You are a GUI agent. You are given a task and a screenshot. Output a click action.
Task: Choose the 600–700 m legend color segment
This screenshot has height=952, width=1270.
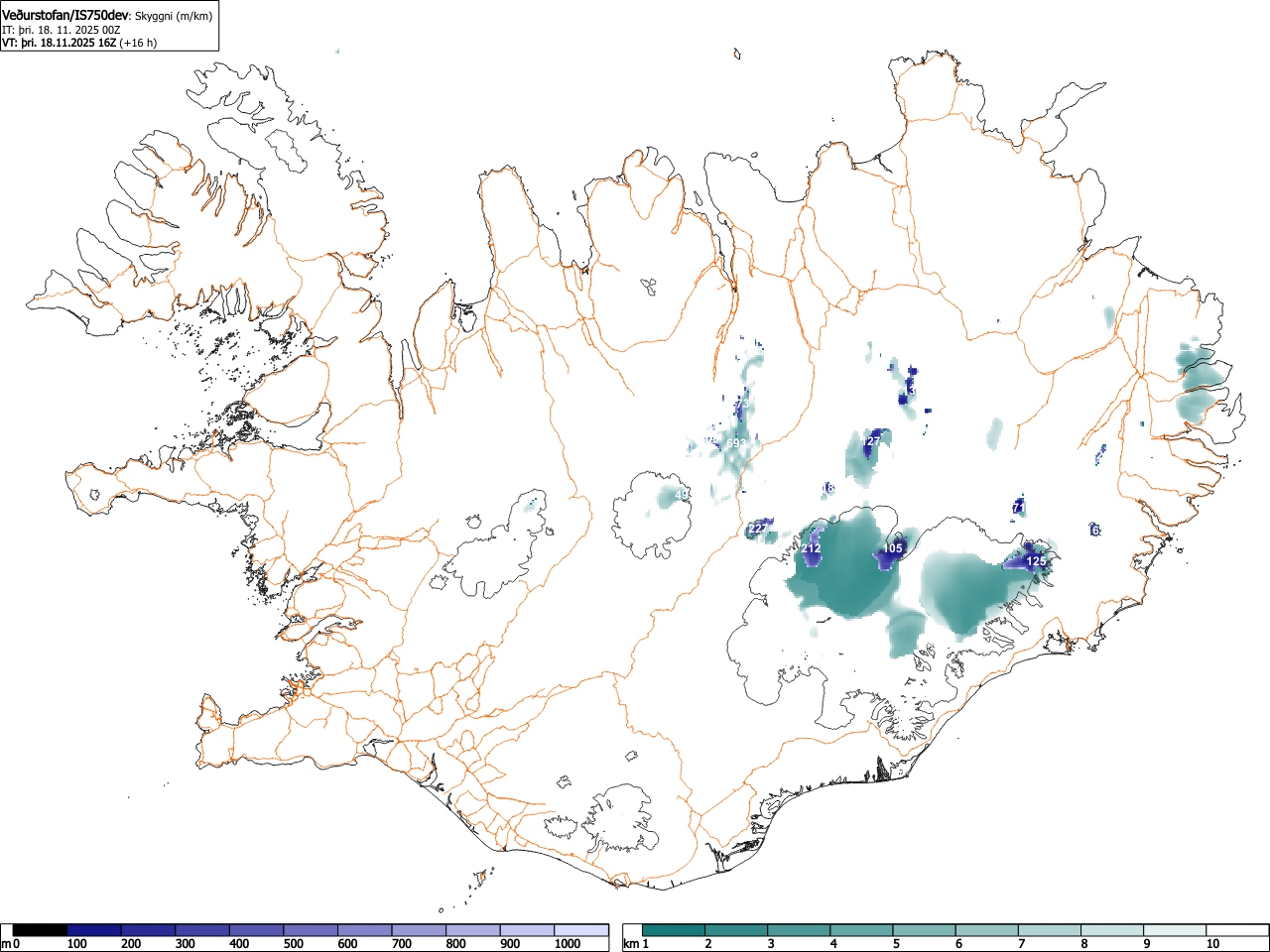364,930
